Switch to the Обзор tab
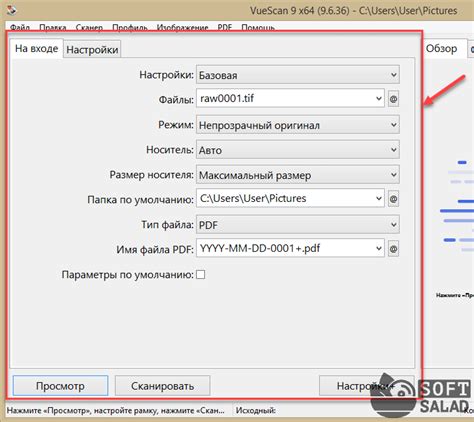The height and width of the screenshot is (422, 474). [x=442, y=49]
